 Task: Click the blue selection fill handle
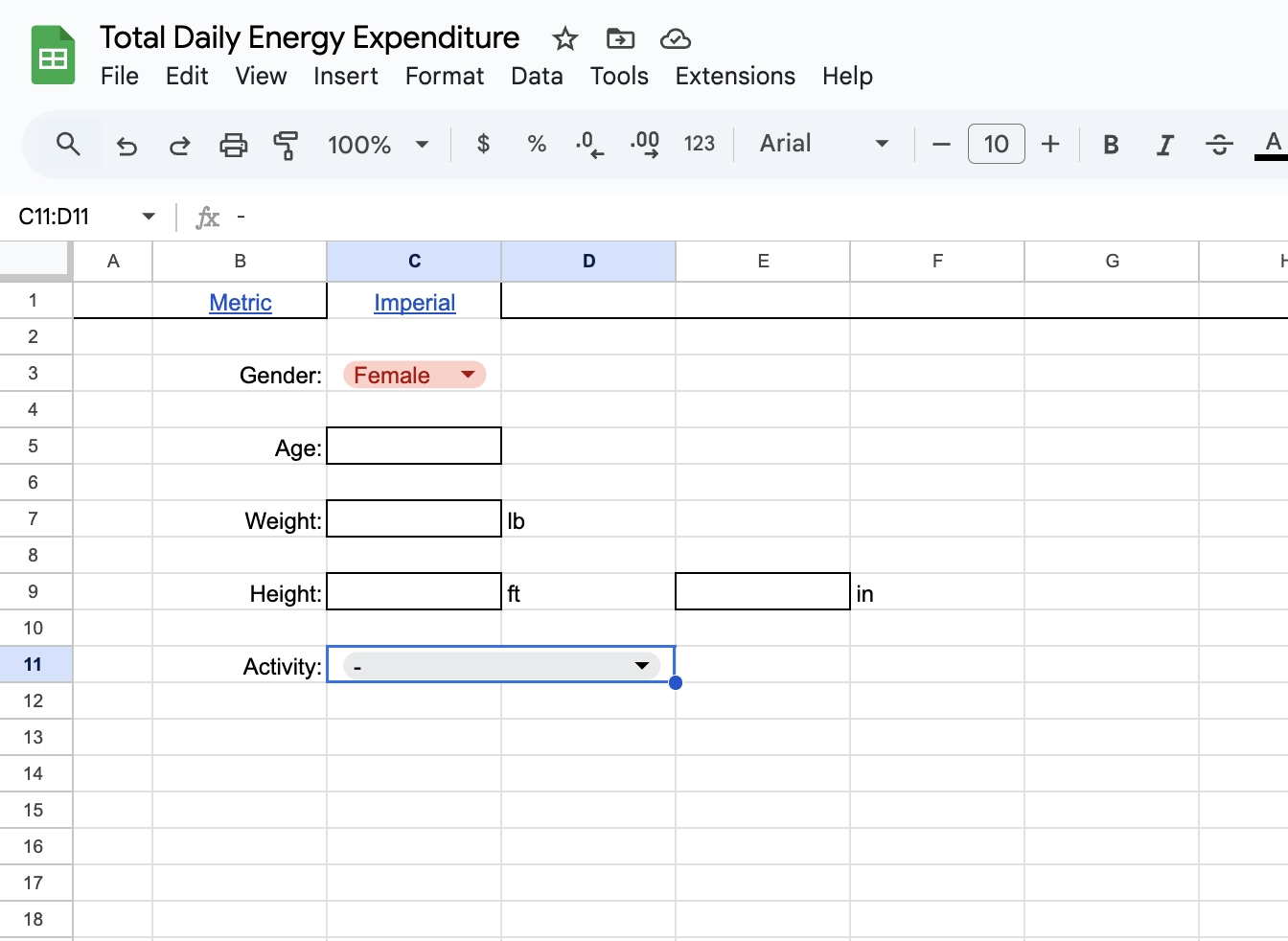(x=676, y=682)
